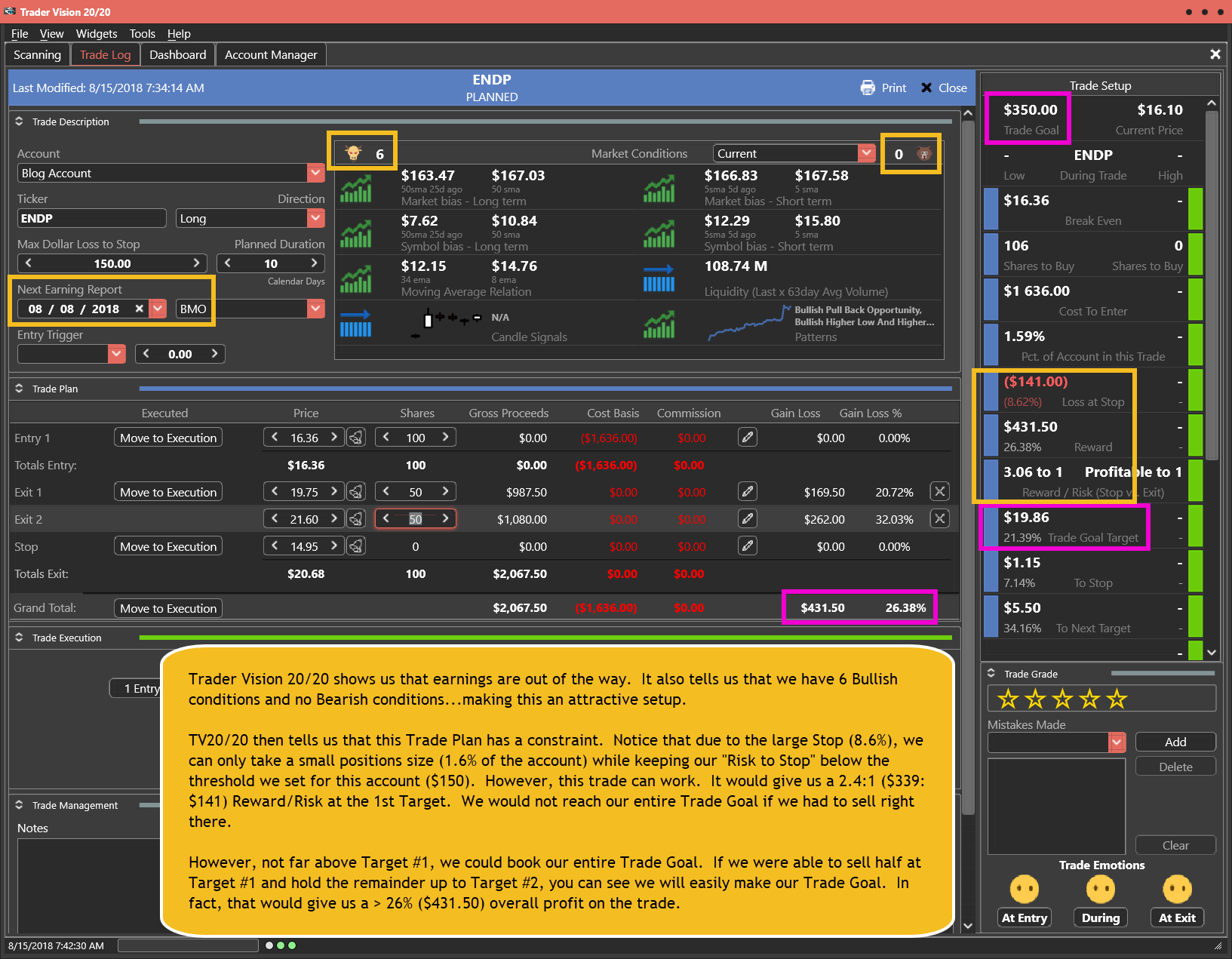Screen dimensions: 1232x959
Task: Click the Delete mistake button
Action: (1175, 767)
